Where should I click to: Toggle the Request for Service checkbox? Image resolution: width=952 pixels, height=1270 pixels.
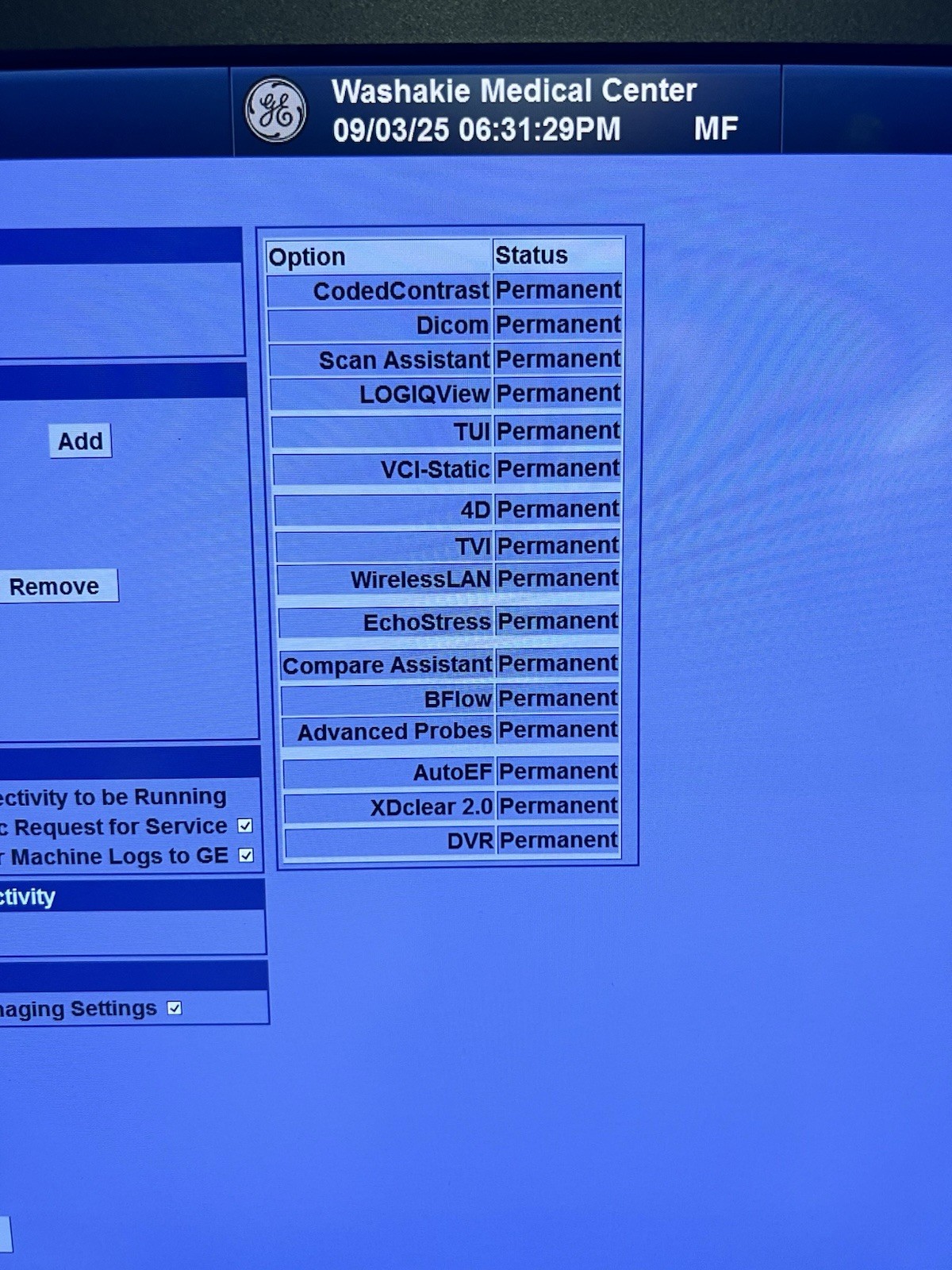[245, 826]
